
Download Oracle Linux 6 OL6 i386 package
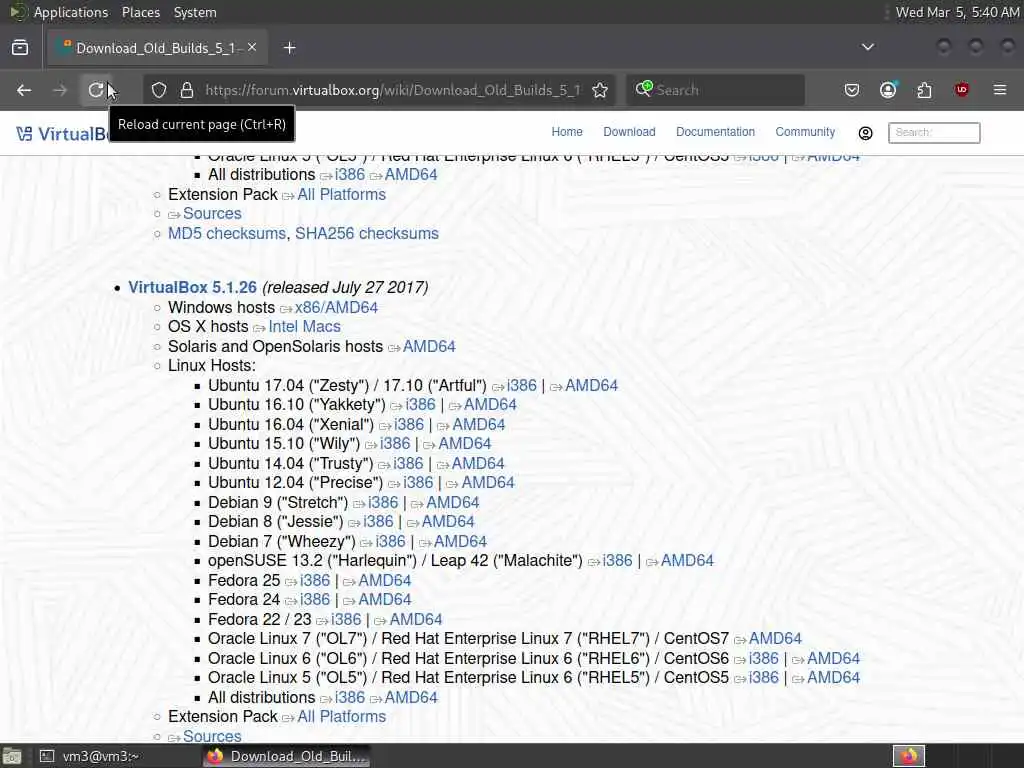point(763,658)
